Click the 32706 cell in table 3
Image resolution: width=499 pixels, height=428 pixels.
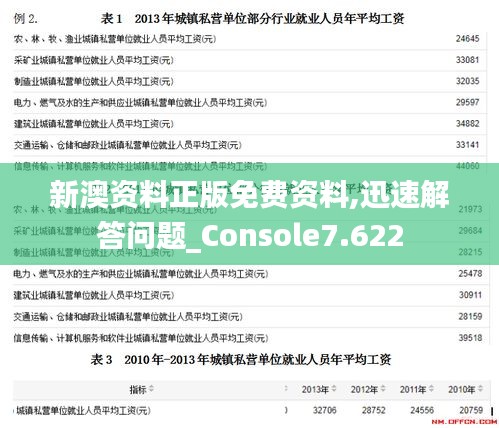(x=324, y=410)
